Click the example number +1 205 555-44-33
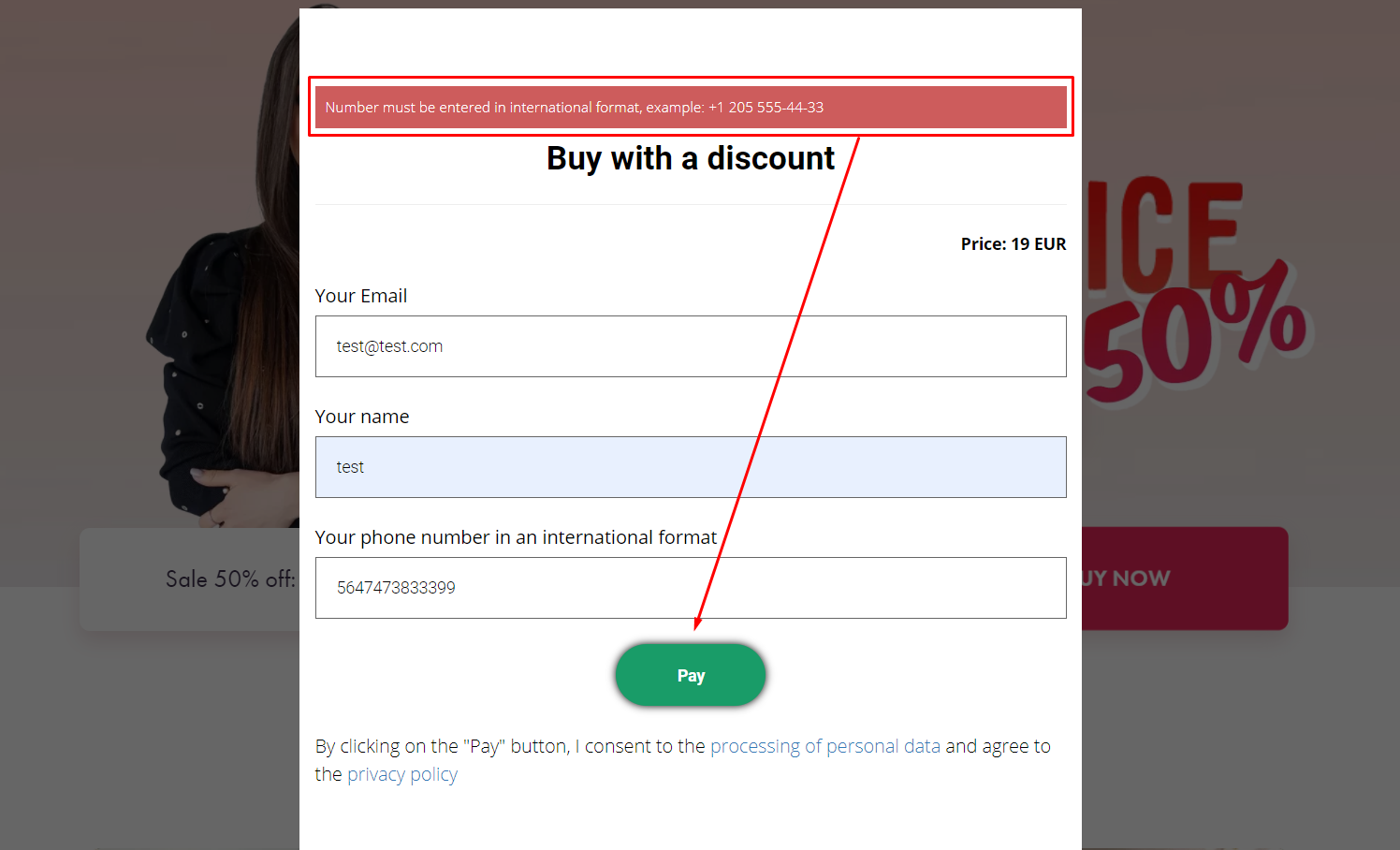Image resolution: width=1400 pixels, height=850 pixels. pyautogui.click(x=766, y=108)
